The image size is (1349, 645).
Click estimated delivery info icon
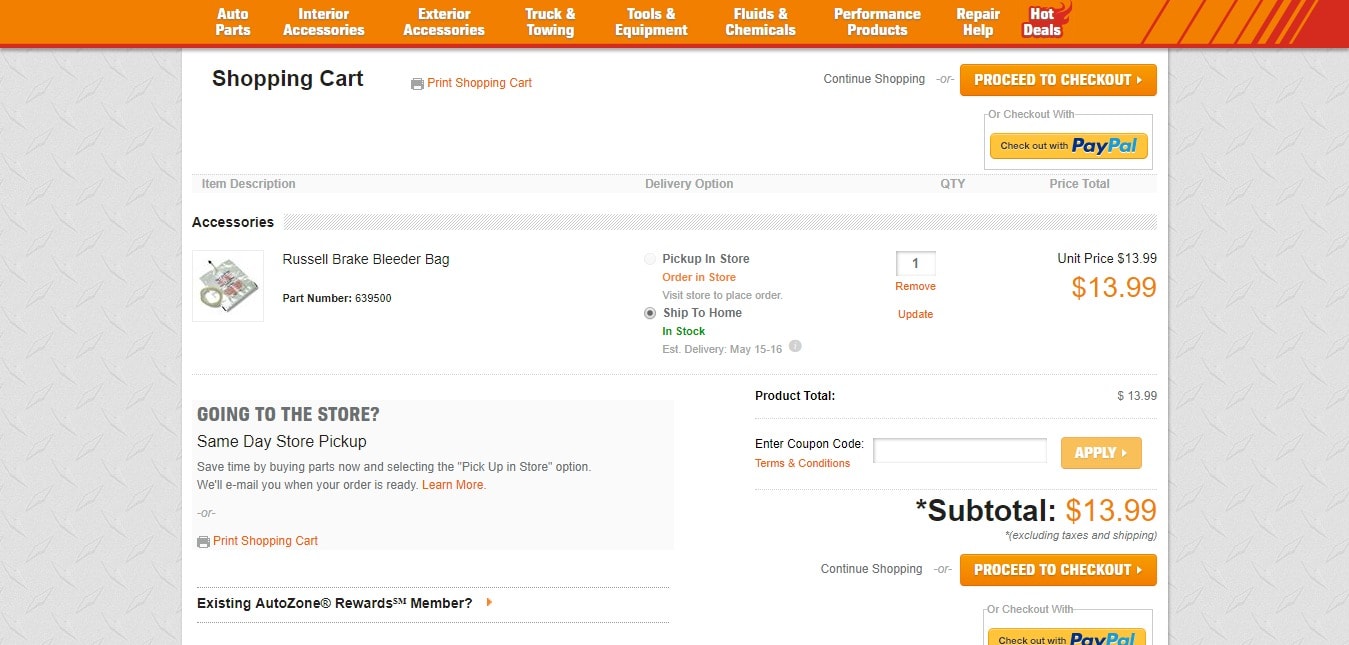795,346
